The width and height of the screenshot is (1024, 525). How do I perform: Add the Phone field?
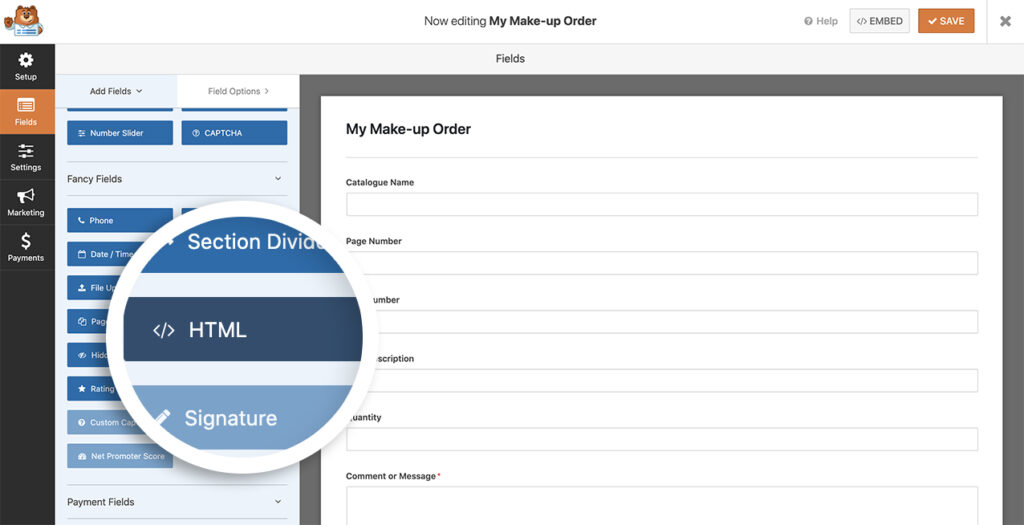click(x=119, y=220)
